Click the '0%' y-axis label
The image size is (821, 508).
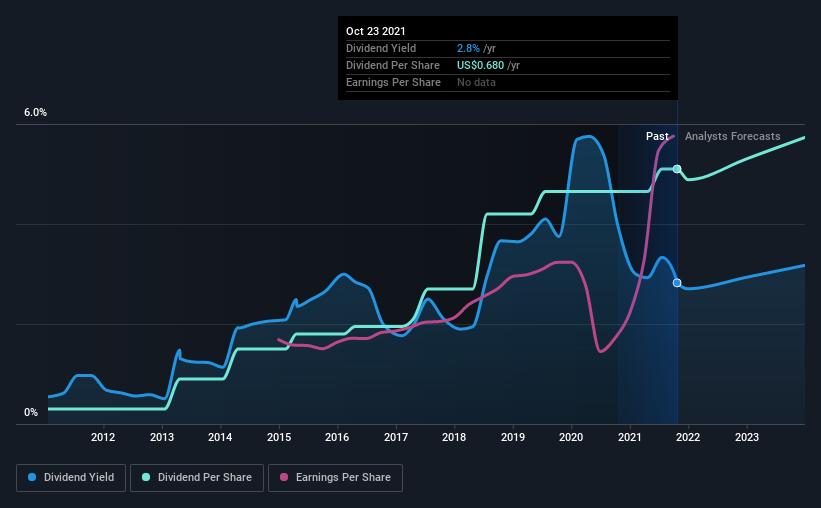point(31,413)
